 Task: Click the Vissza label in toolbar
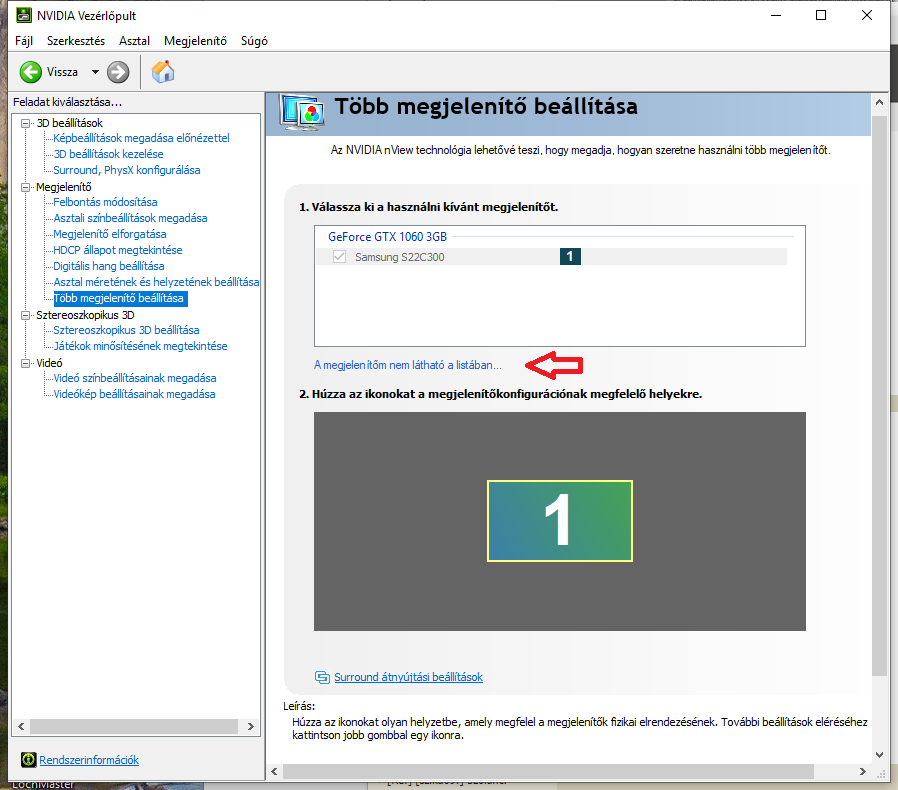click(62, 72)
